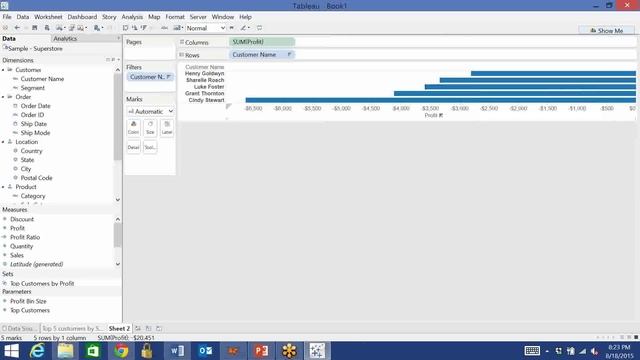Open the Marks type Automatic dropdown

coord(150,111)
